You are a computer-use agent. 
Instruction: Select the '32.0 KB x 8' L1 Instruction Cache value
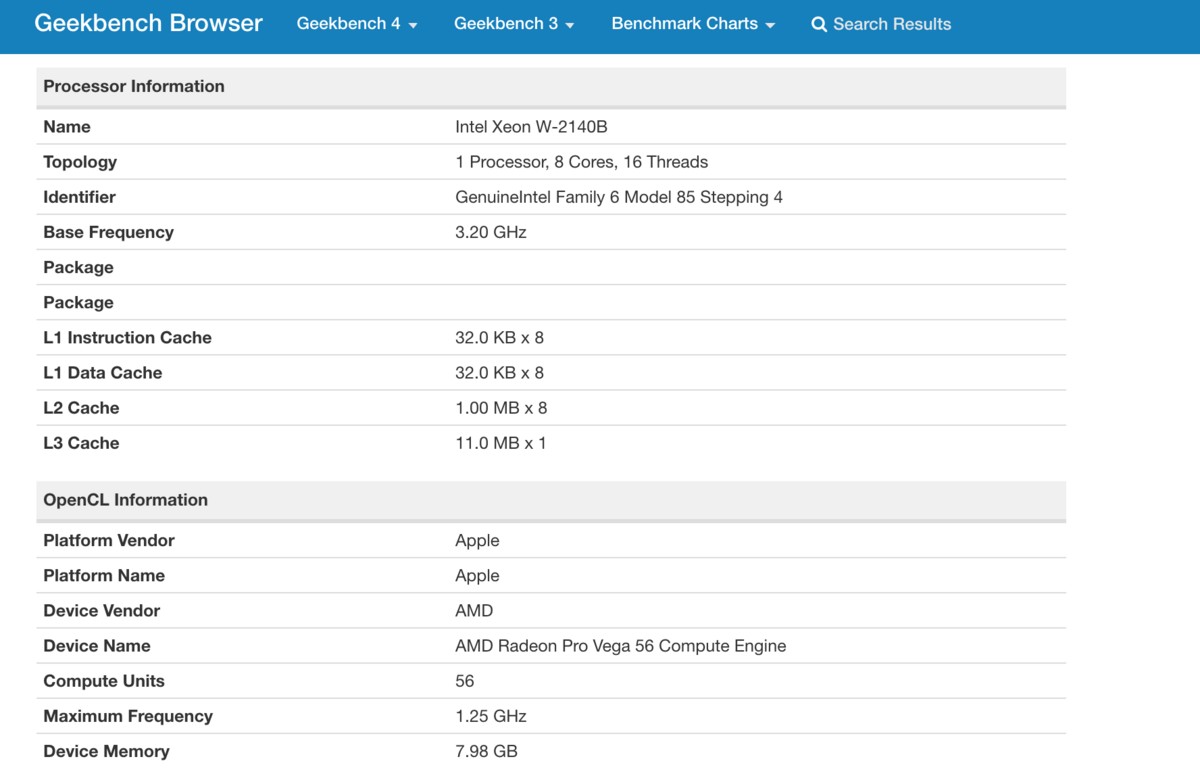pyautogui.click(x=499, y=338)
